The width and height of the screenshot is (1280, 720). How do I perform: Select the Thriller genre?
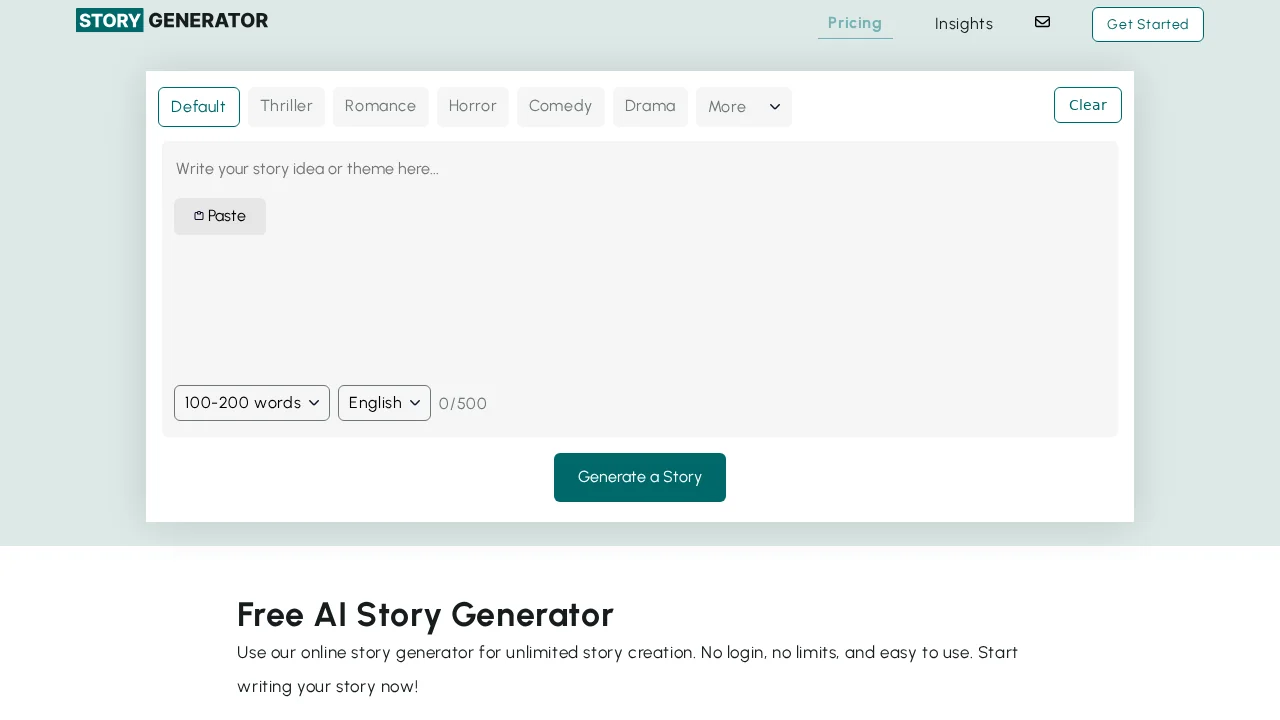coord(286,106)
